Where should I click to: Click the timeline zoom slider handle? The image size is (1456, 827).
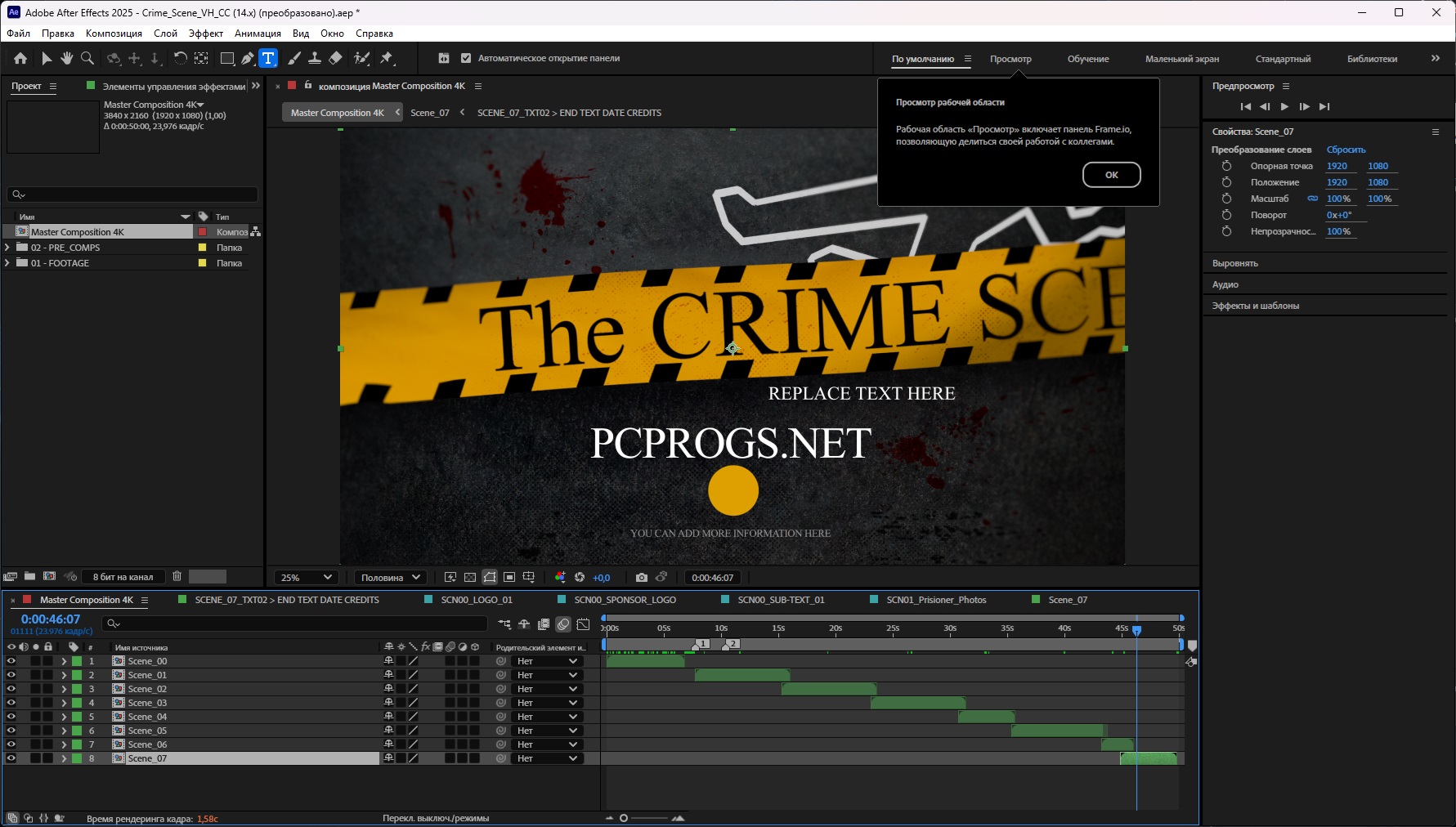[x=624, y=818]
